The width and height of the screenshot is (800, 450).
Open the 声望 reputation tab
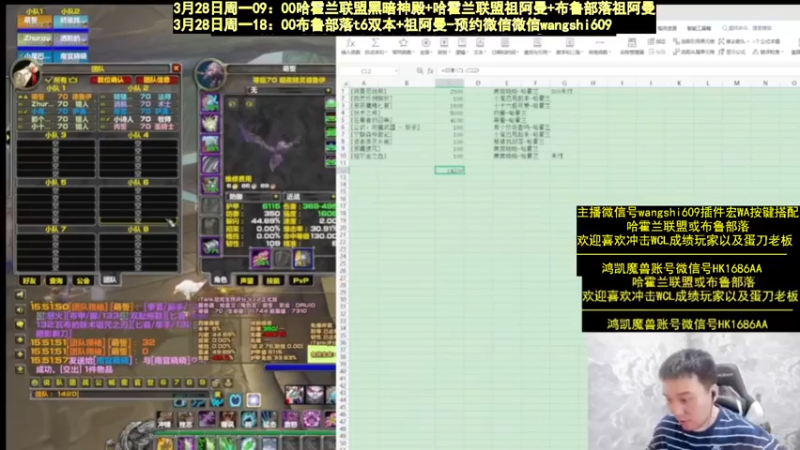tap(246, 281)
